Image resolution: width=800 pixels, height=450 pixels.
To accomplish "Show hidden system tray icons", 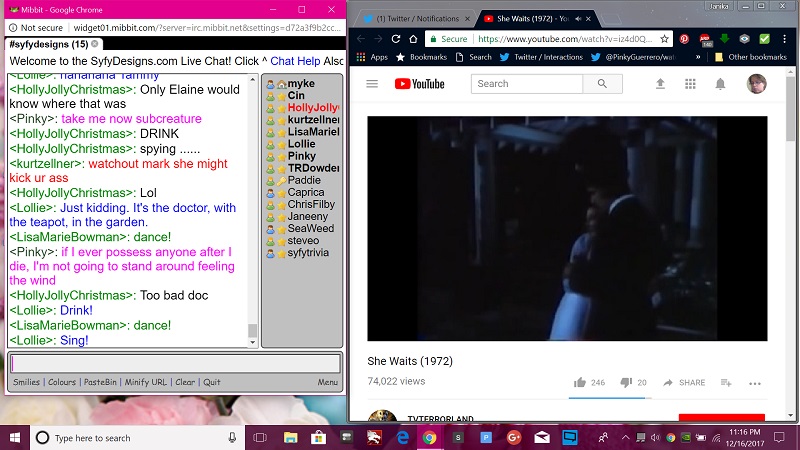I will coord(626,438).
